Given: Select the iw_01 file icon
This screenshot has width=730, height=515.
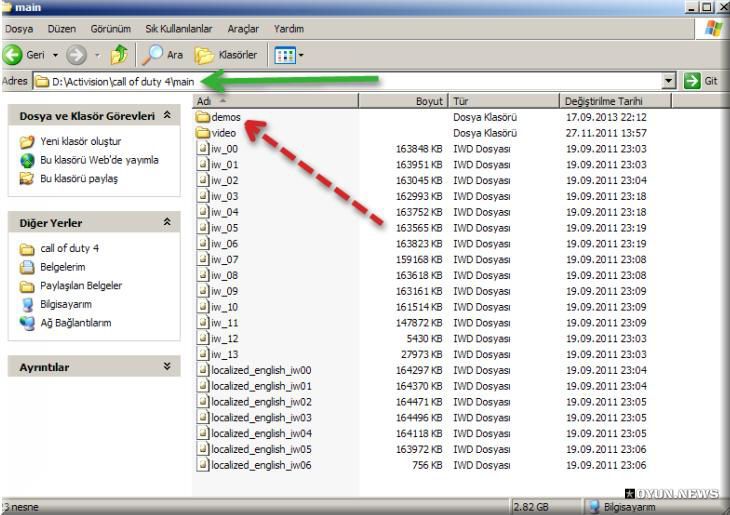Looking at the screenshot, I should (x=203, y=164).
